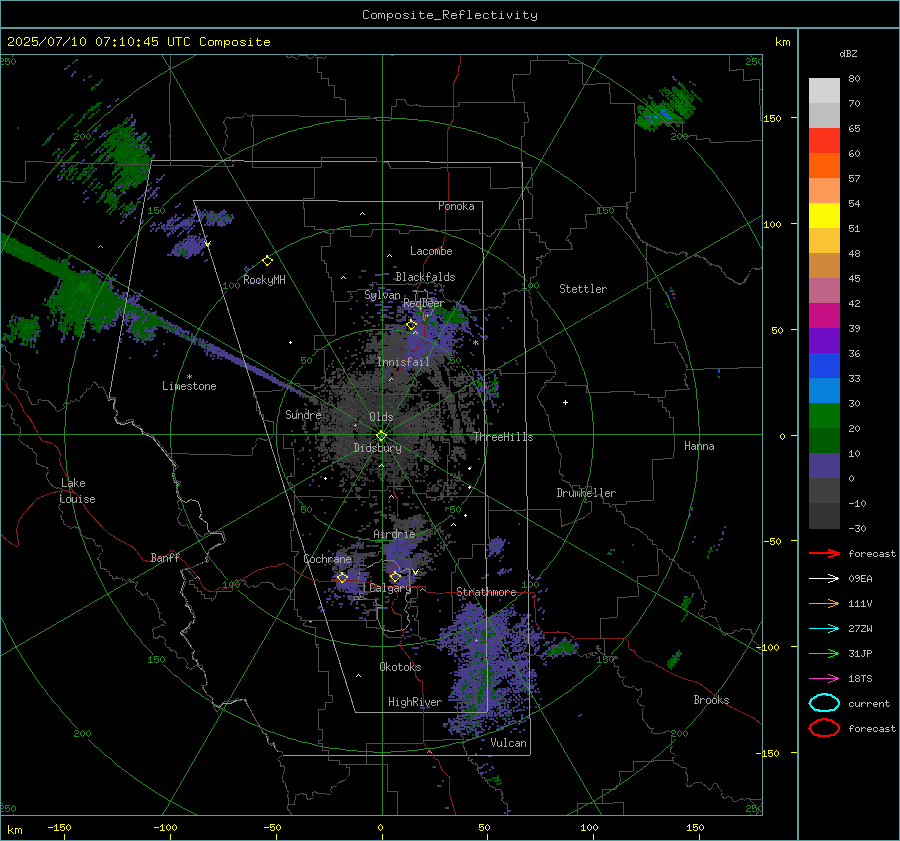Click the magenta 39-42 dBZ swatch
900x841 pixels.
click(824, 316)
